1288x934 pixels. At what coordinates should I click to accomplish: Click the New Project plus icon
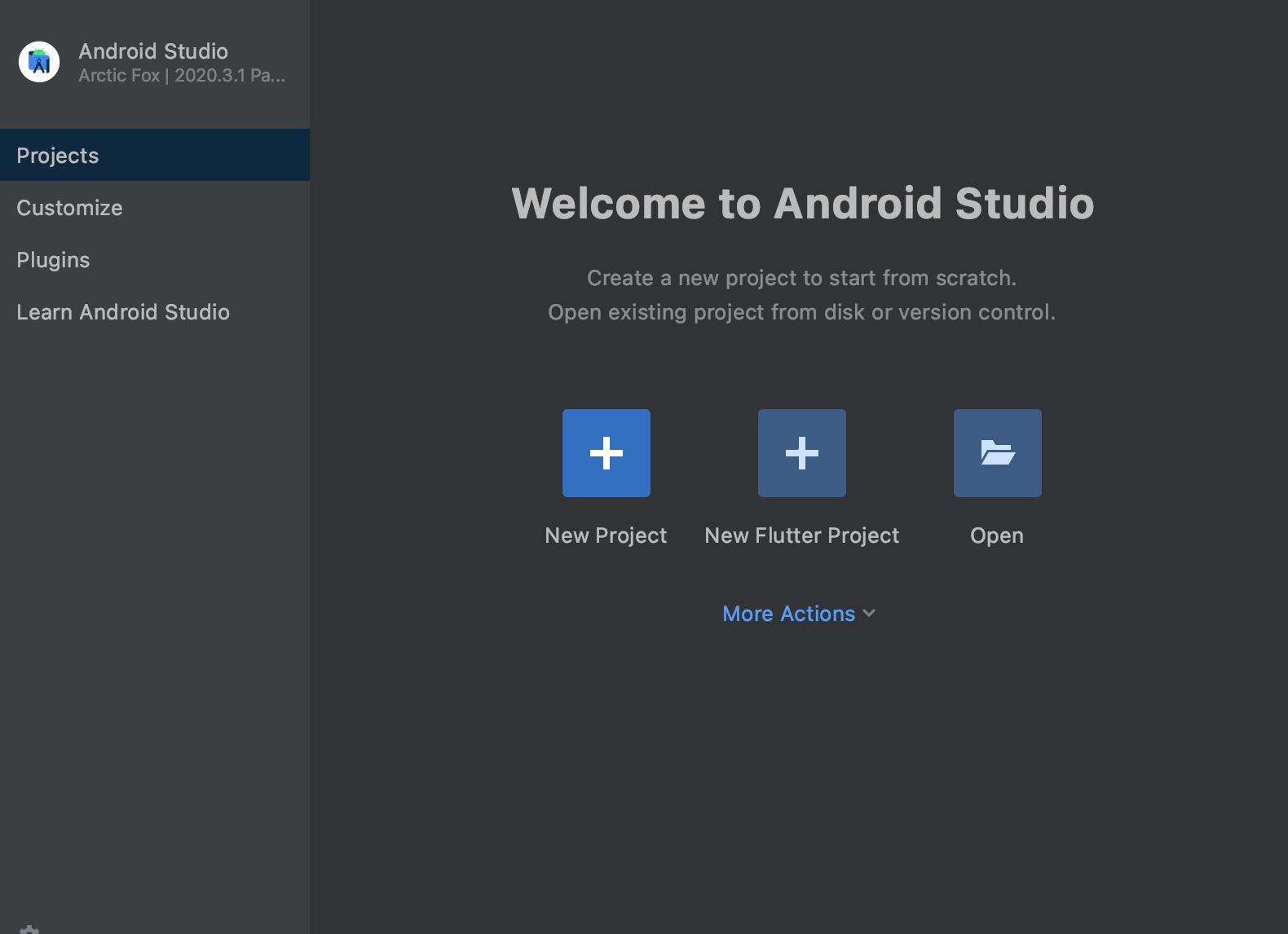(x=607, y=453)
